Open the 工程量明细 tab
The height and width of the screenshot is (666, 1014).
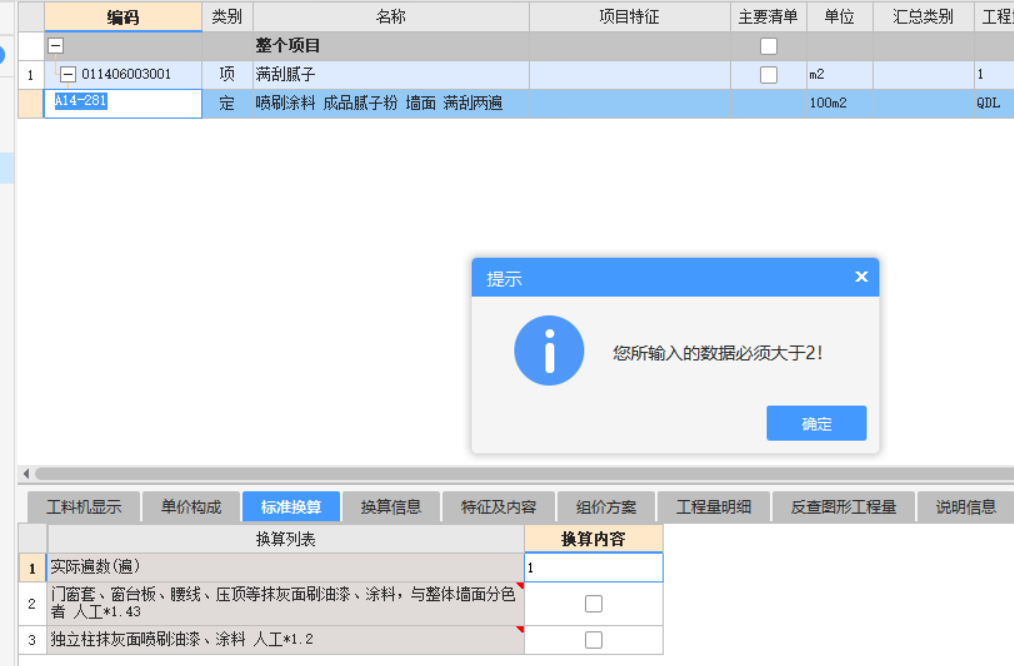point(713,507)
